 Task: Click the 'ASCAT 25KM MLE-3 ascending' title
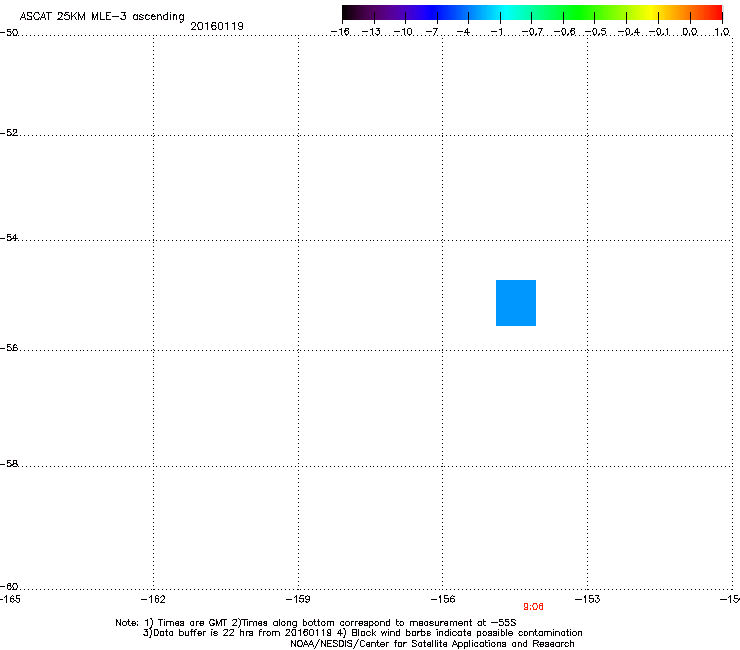[102, 17]
